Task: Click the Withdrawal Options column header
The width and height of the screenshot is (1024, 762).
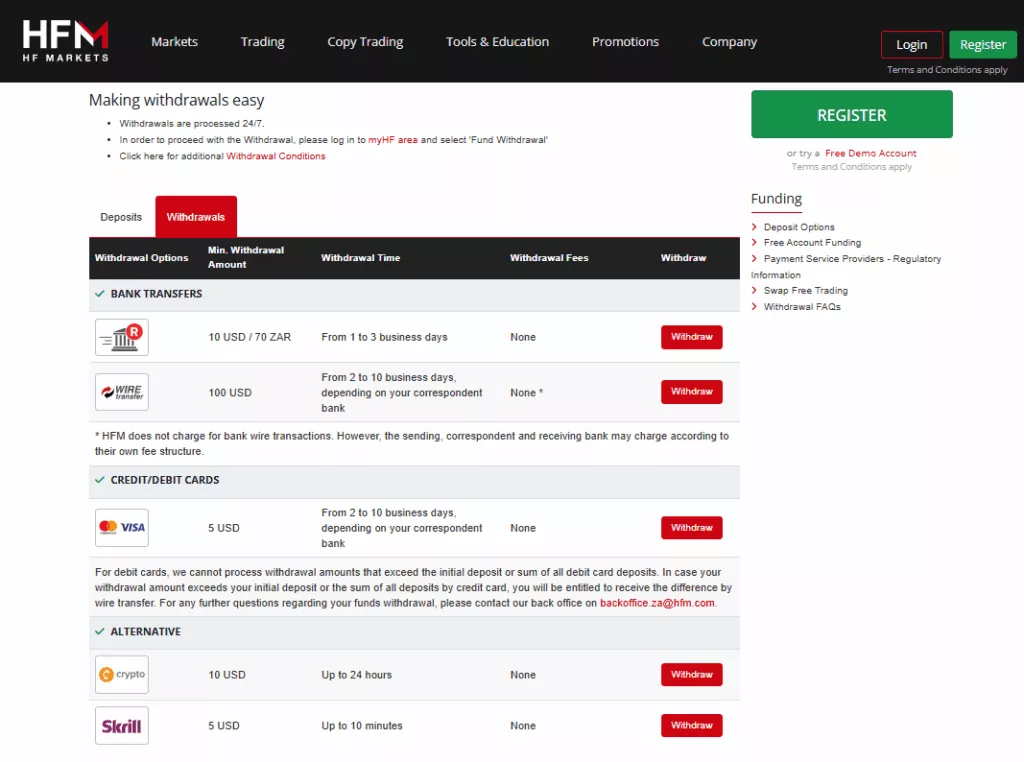Action: (141, 257)
